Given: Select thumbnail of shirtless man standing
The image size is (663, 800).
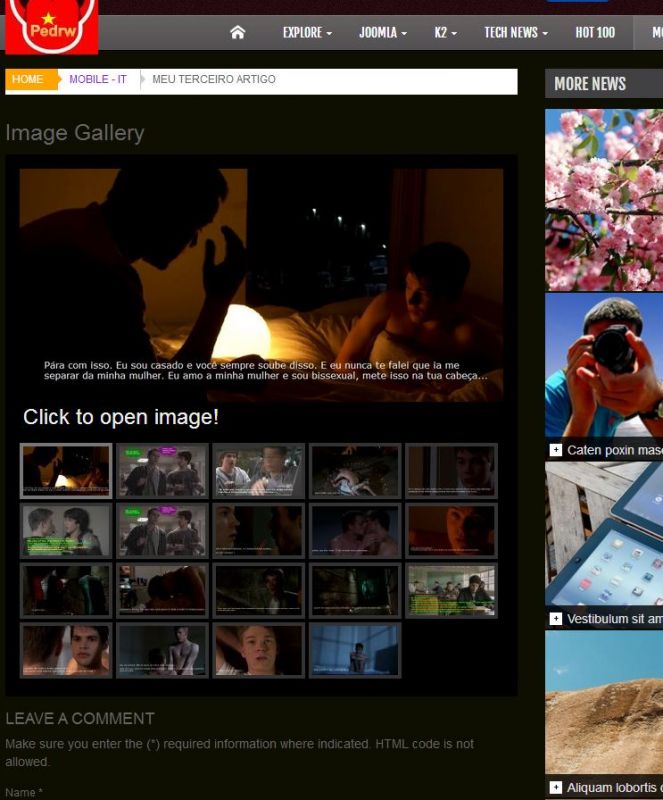Looking at the screenshot, I should click(x=162, y=650).
